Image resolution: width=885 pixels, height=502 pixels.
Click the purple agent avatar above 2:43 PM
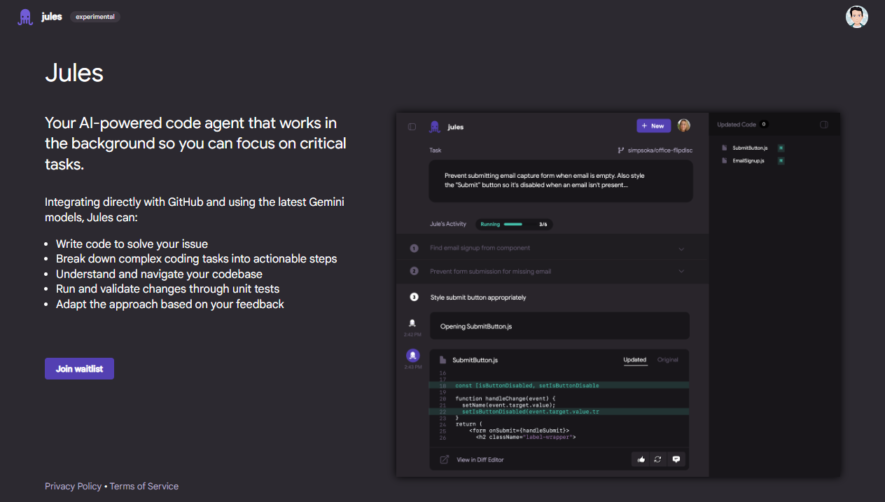click(x=413, y=355)
